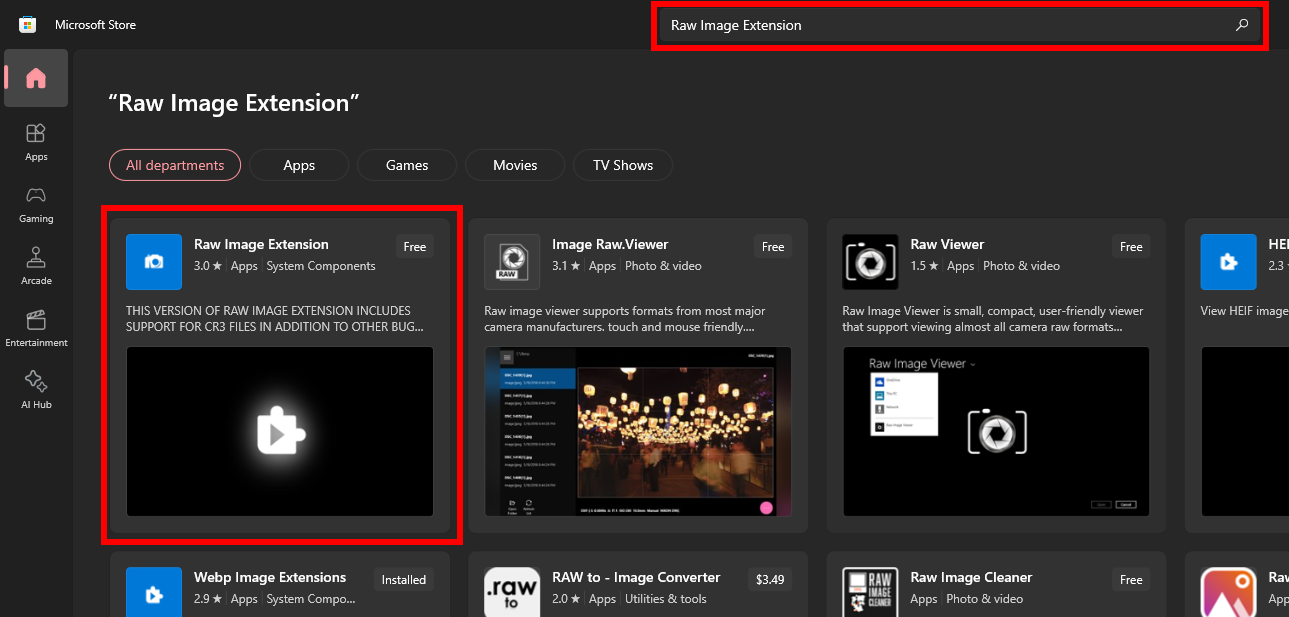
Task: Click the Raw Image Extension search field
Action: pyautogui.click(x=940, y=25)
